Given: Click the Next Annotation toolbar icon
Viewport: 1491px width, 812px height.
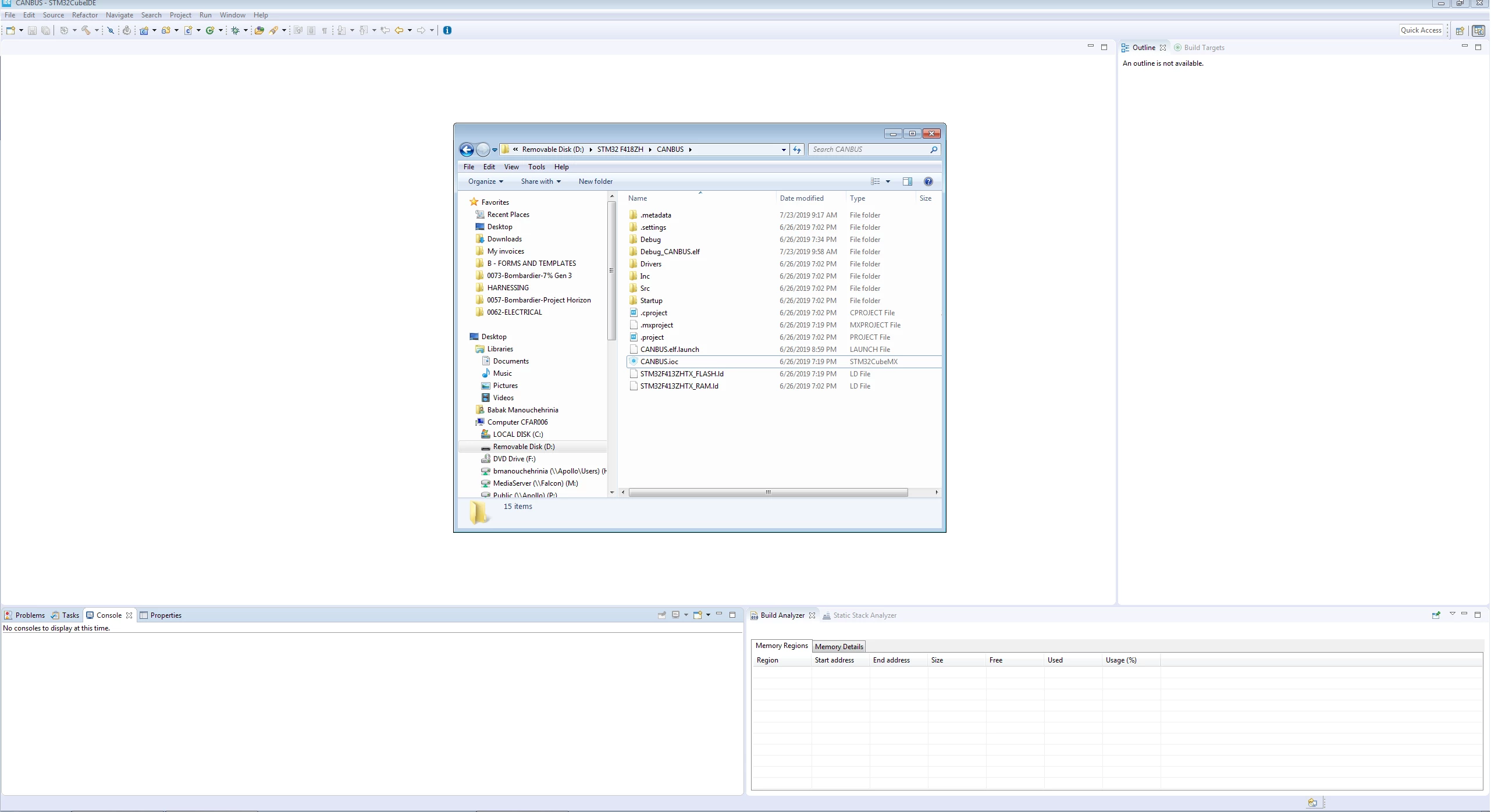Looking at the screenshot, I should [341, 30].
